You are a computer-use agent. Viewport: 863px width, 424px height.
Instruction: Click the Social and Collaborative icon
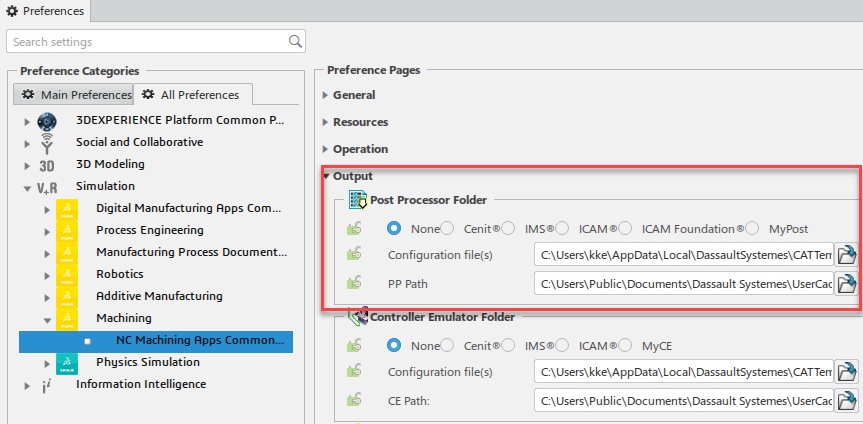click(47, 143)
